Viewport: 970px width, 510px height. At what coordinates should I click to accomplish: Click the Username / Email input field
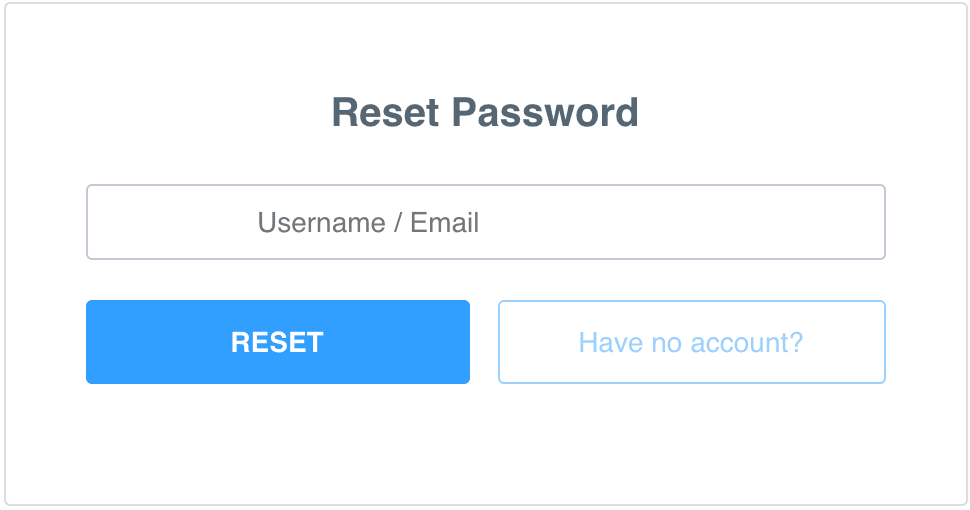485,222
